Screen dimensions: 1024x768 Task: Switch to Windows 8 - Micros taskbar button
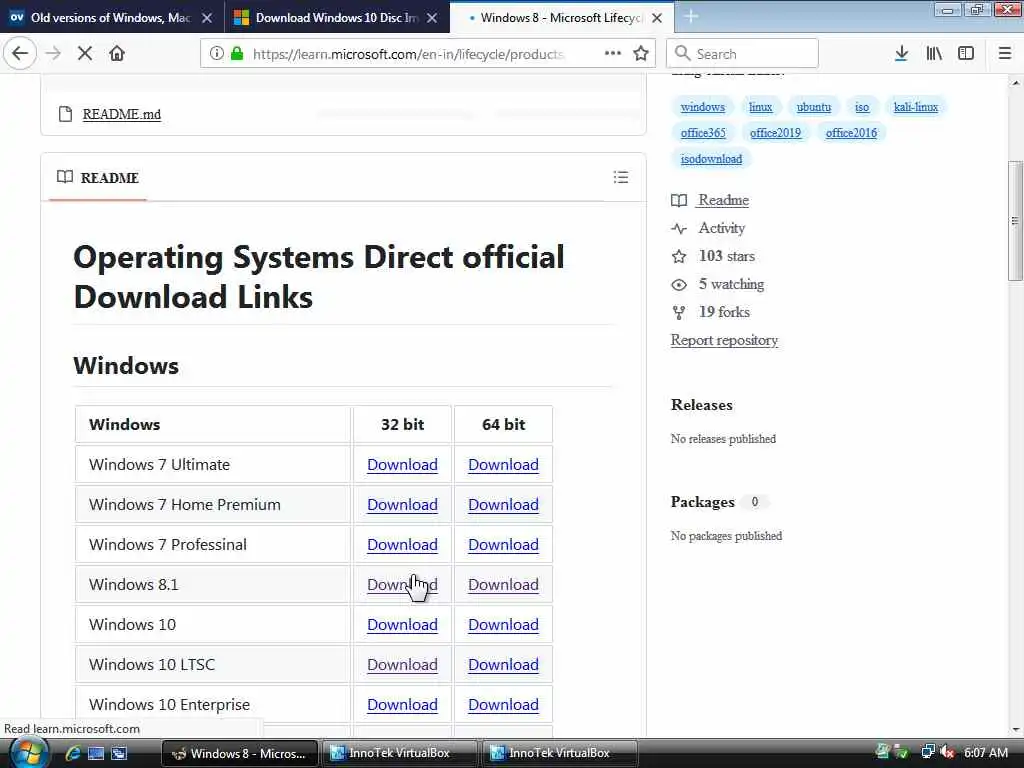tap(239, 753)
